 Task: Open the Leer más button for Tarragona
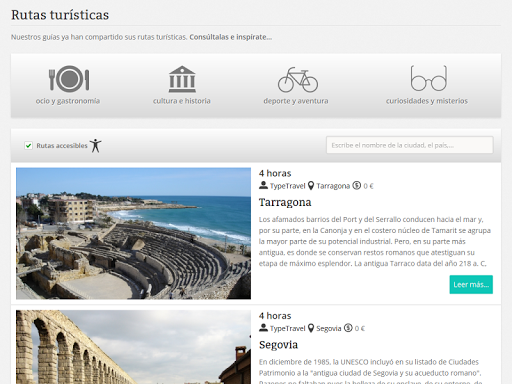(x=471, y=284)
